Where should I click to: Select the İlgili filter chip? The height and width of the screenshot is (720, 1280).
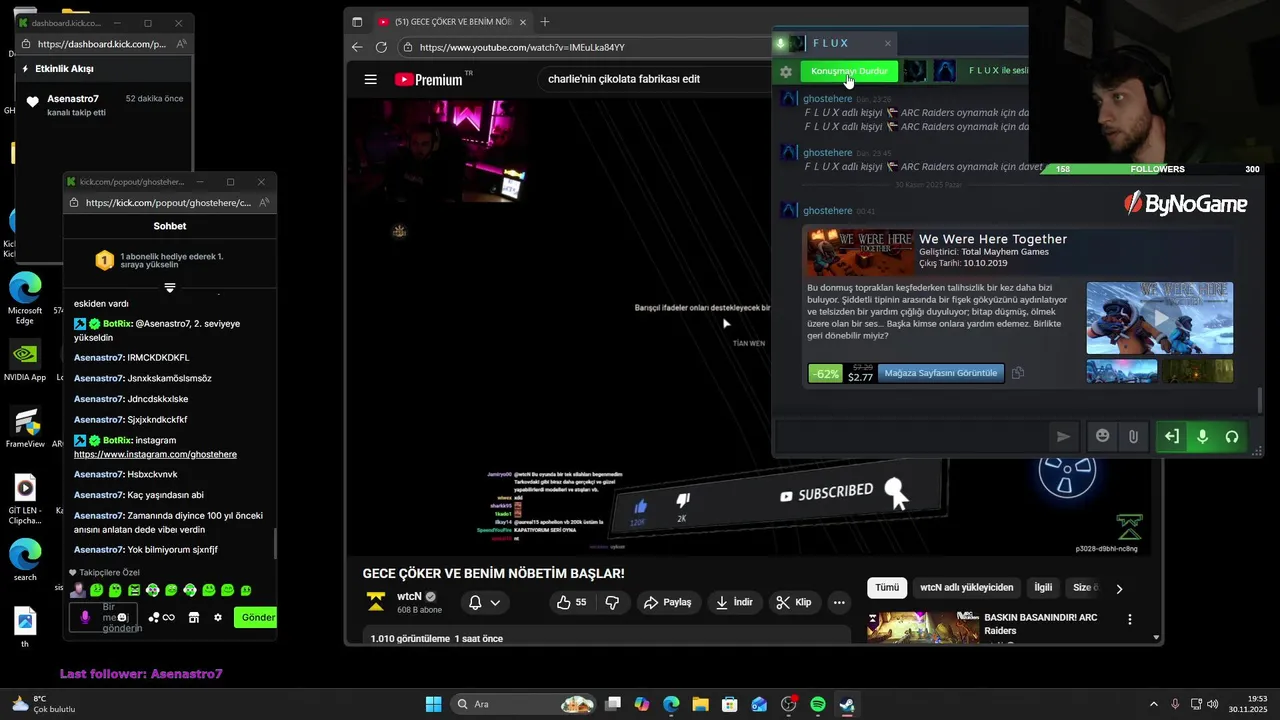point(1043,588)
